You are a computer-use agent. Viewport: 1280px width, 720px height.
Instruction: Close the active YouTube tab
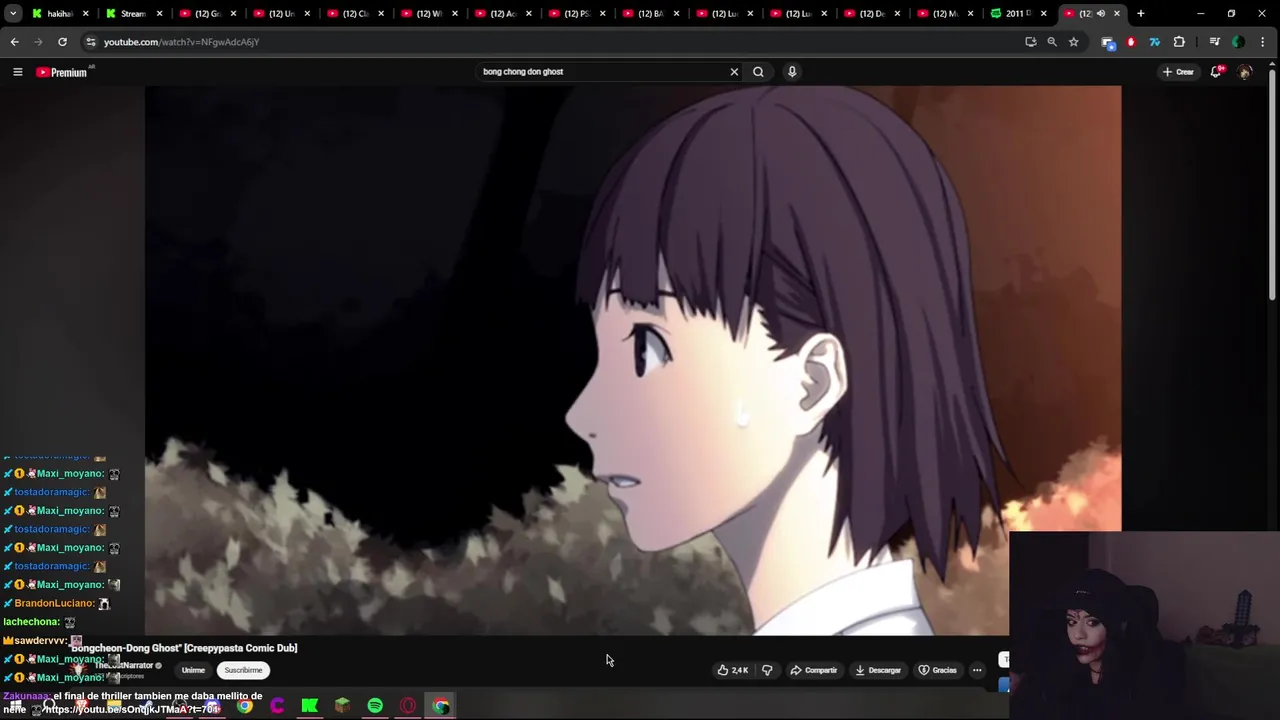[x=1117, y=14]
